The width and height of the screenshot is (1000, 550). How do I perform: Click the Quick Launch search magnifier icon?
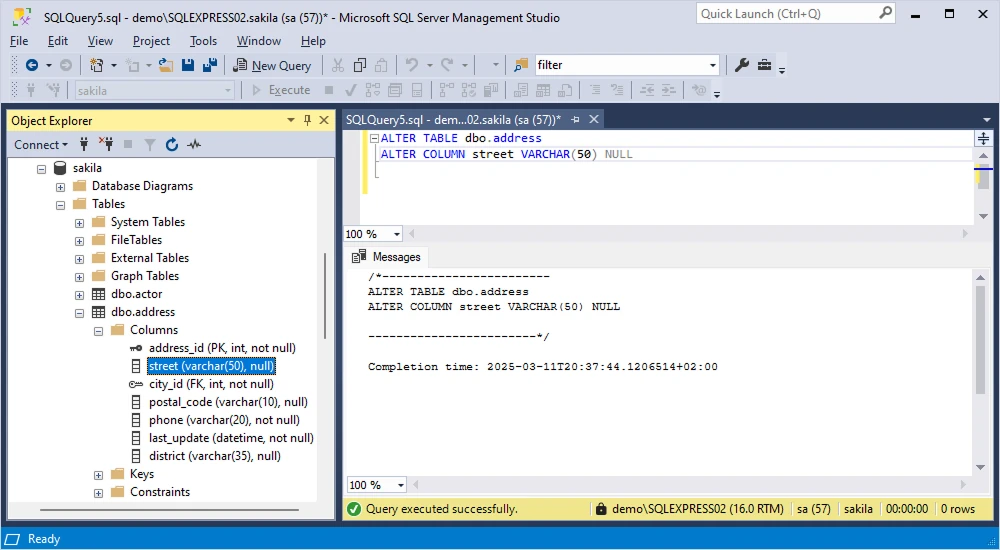pyautogui.click(x=885, y=13)
